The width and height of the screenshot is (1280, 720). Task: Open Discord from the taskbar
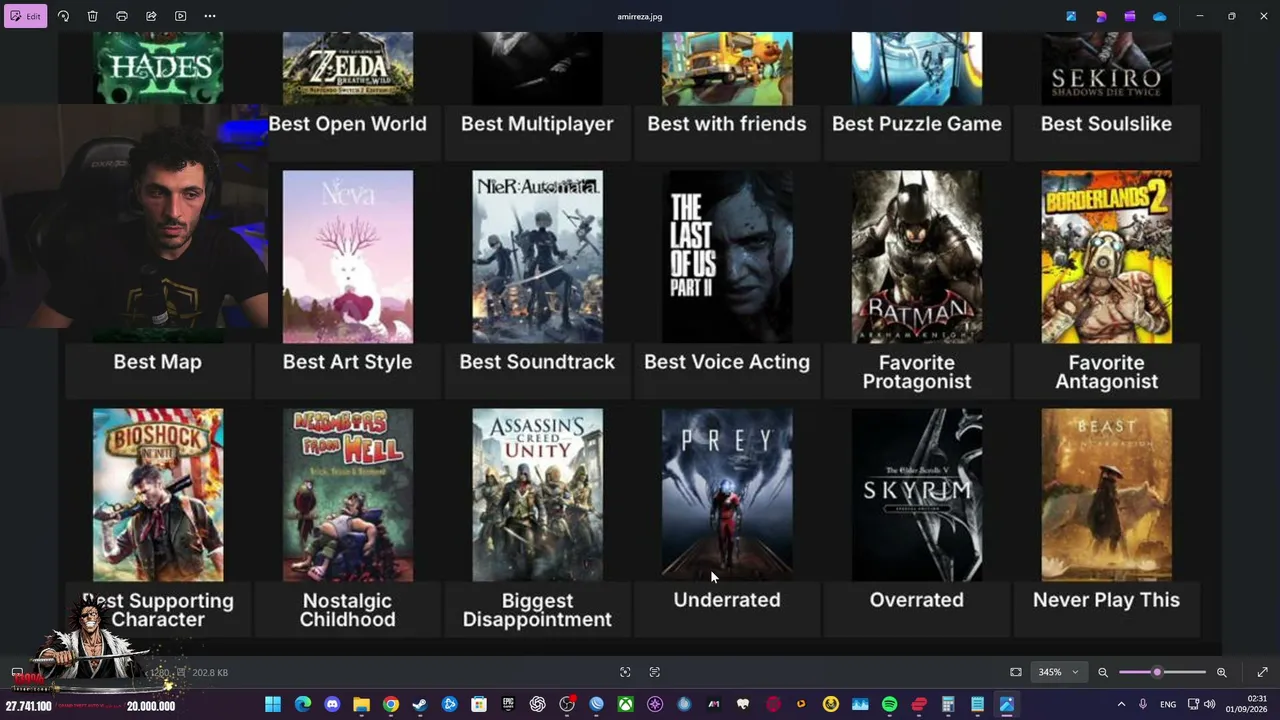332,704
